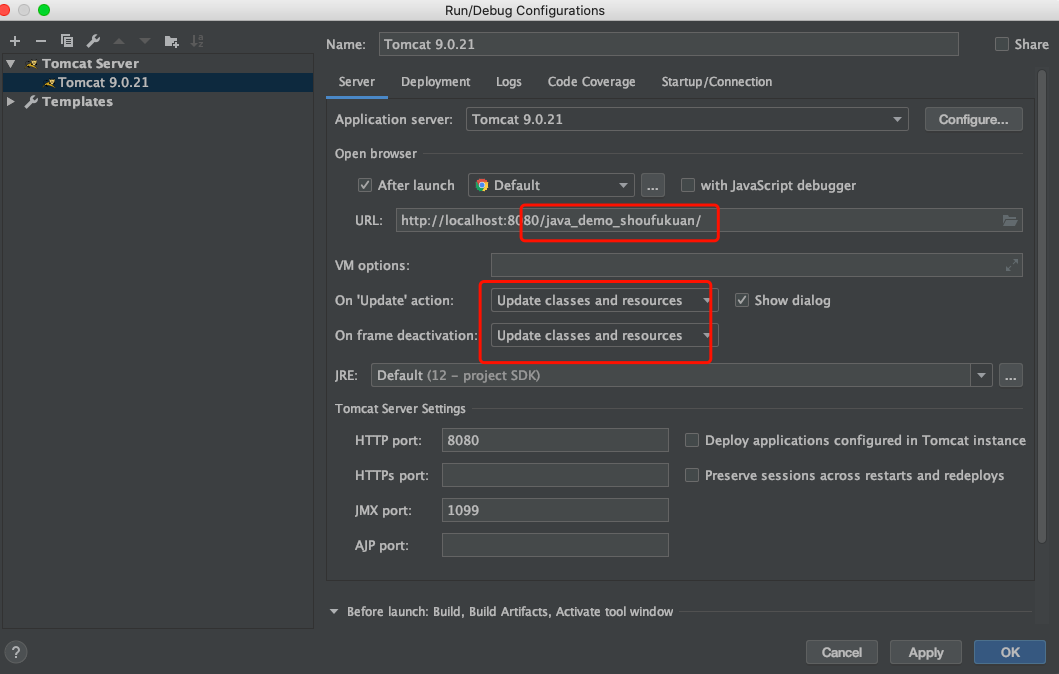
Task: Switch to the Startup/Connection tab
Action: (717, 82)
